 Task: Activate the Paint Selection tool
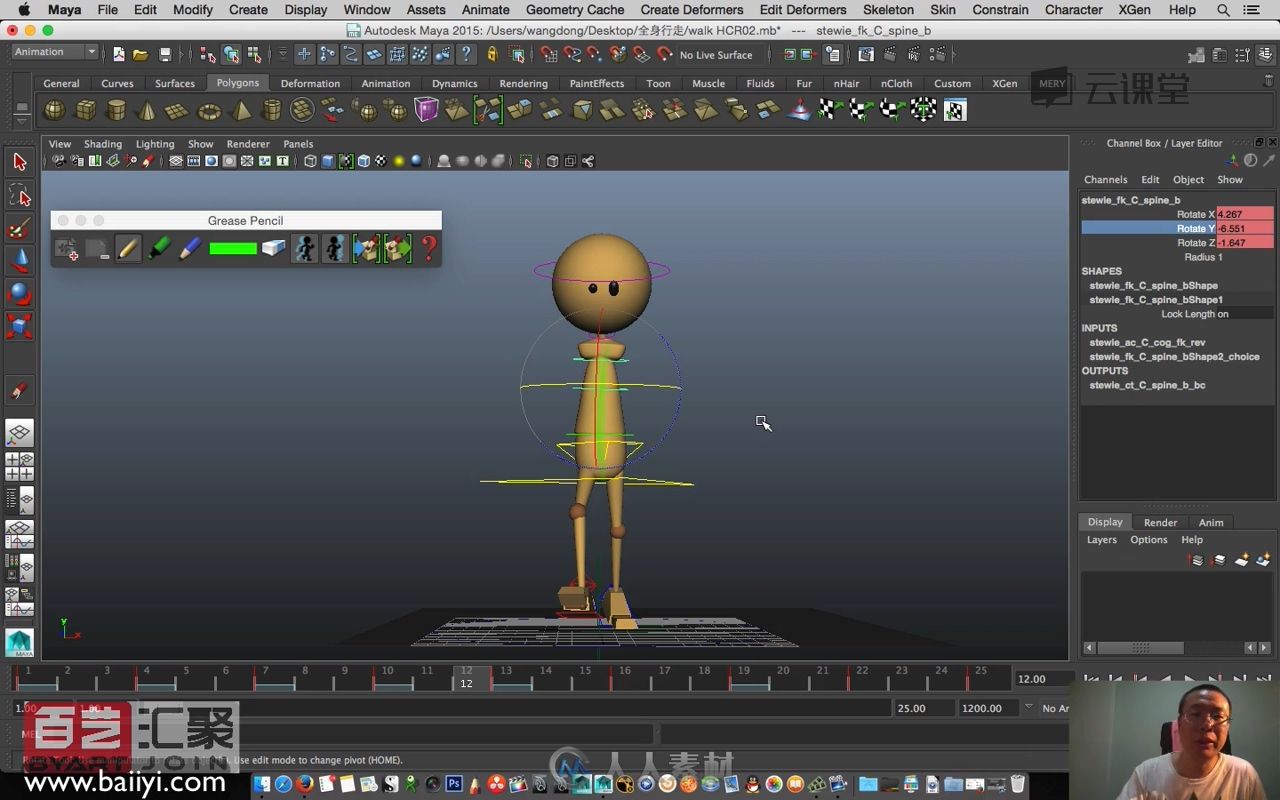[19, 228]
